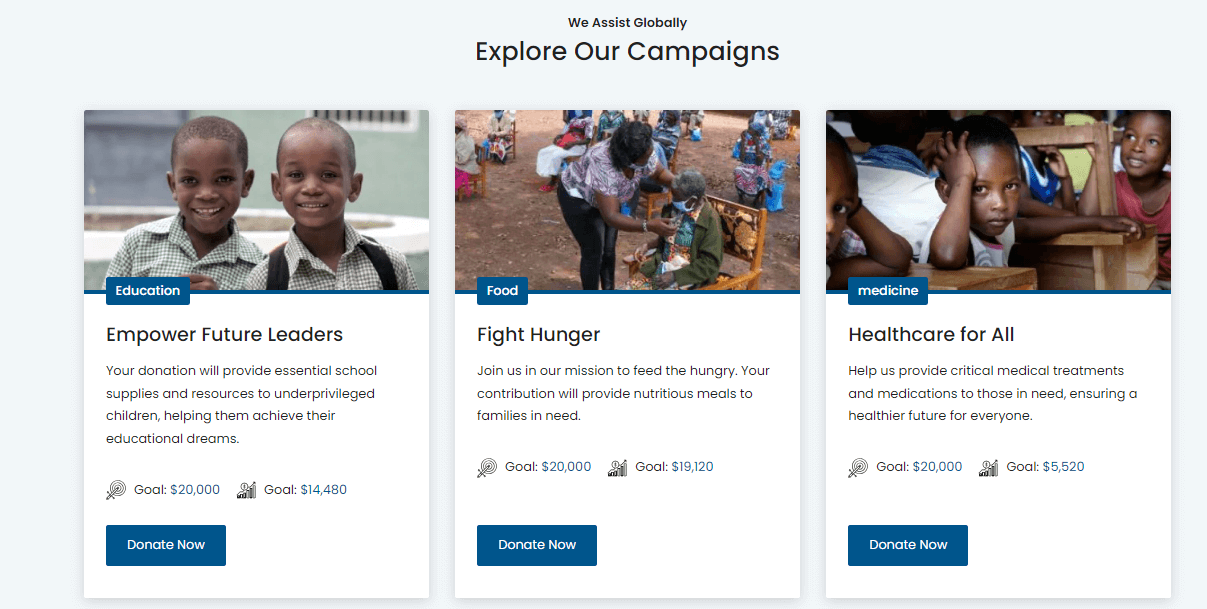Click target goal icon in Fight Hunger card
Viewport: 1207px width, 609px height.
[x=487, y=467]
